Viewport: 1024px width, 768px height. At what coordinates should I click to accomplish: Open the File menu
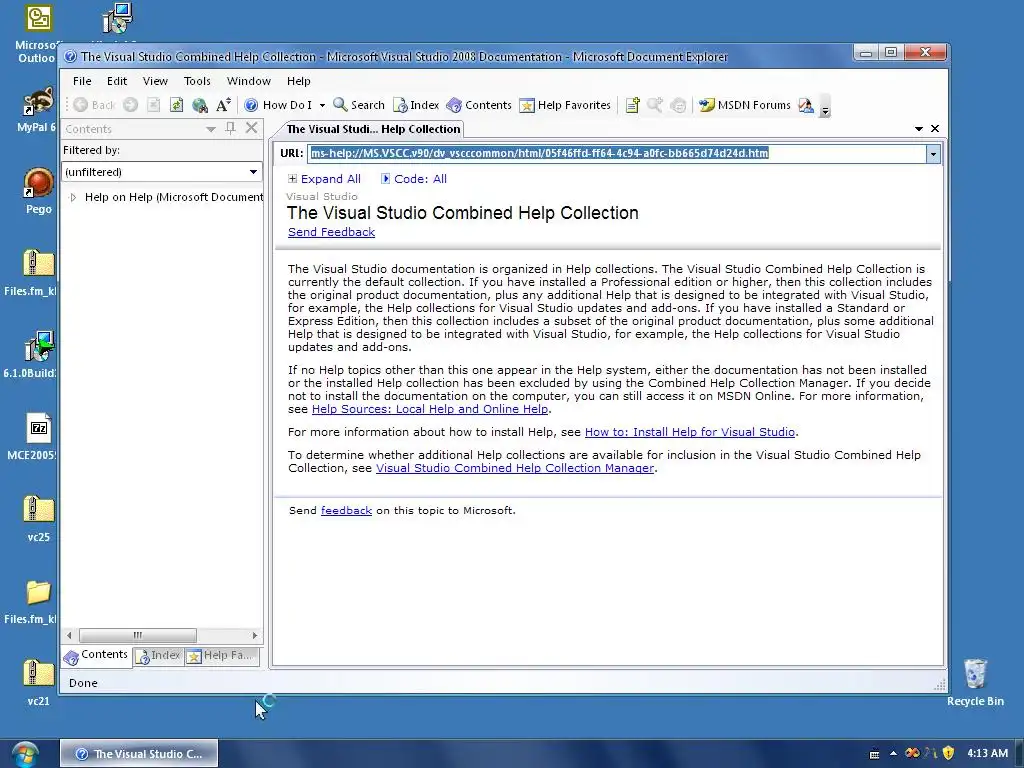[x=82, y=81]
